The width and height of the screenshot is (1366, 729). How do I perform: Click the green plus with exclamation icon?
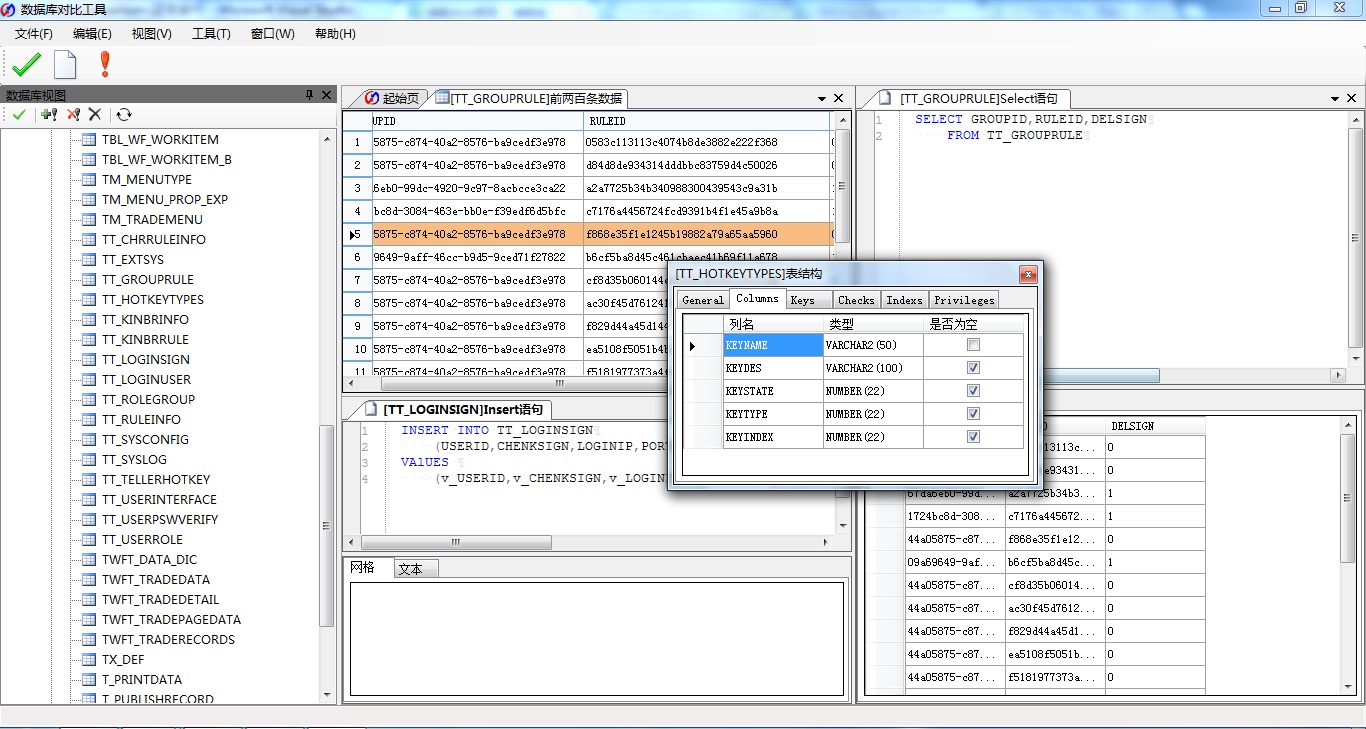click(x=48, y=115)
